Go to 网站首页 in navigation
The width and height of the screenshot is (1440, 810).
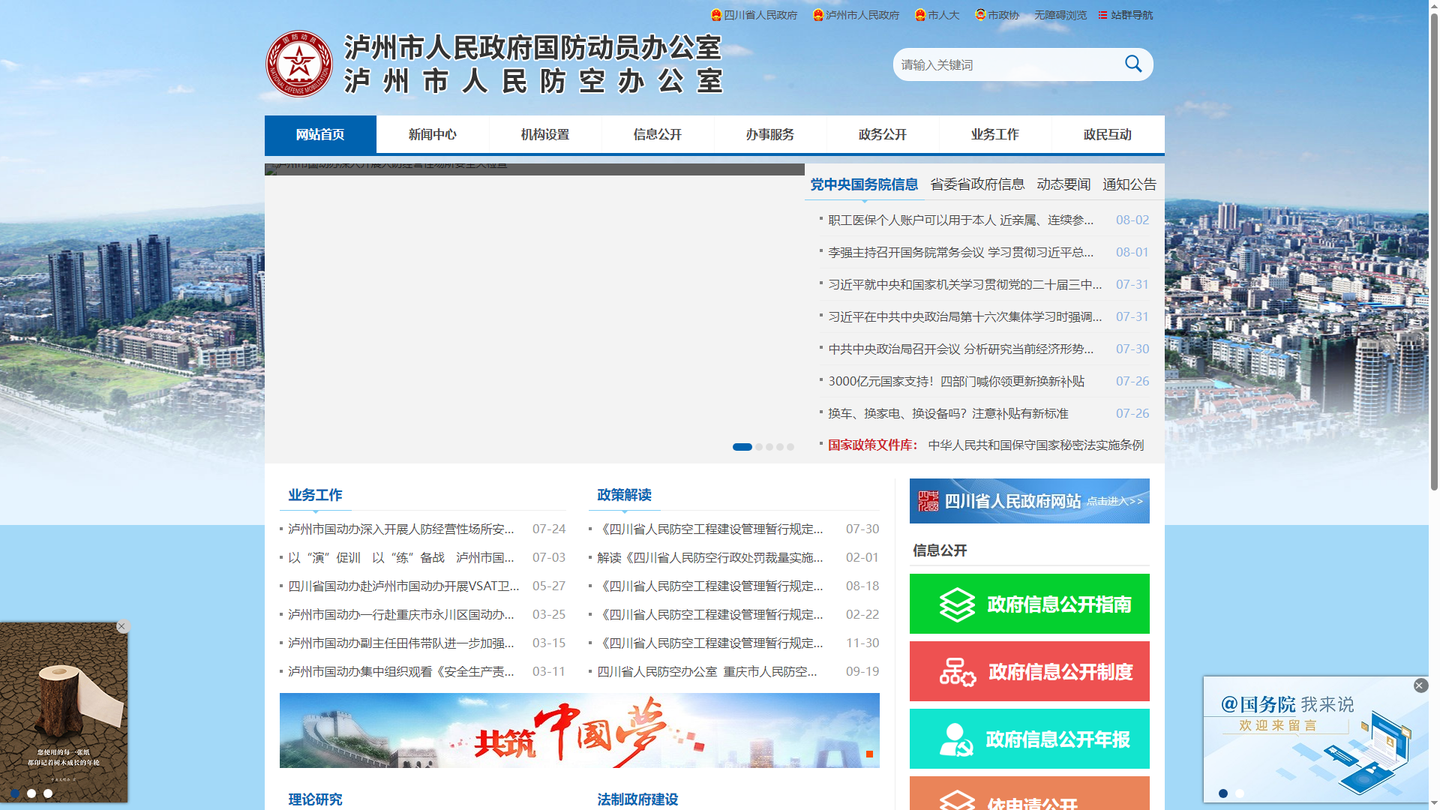point(320,134)
